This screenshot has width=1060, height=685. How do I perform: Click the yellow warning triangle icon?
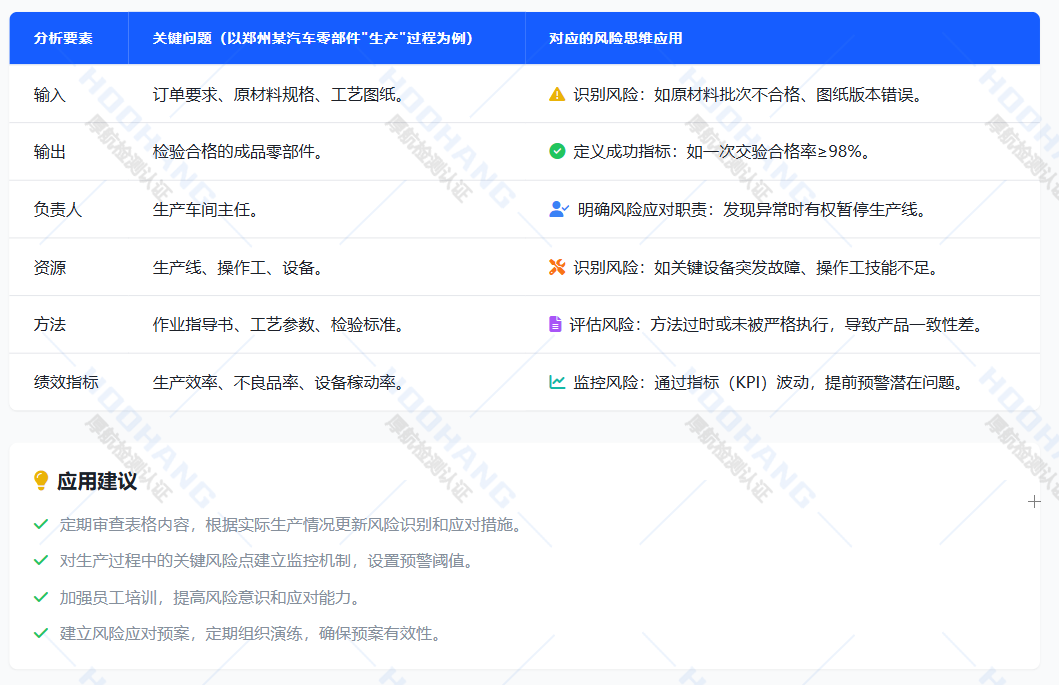click(x=557, y=95)
